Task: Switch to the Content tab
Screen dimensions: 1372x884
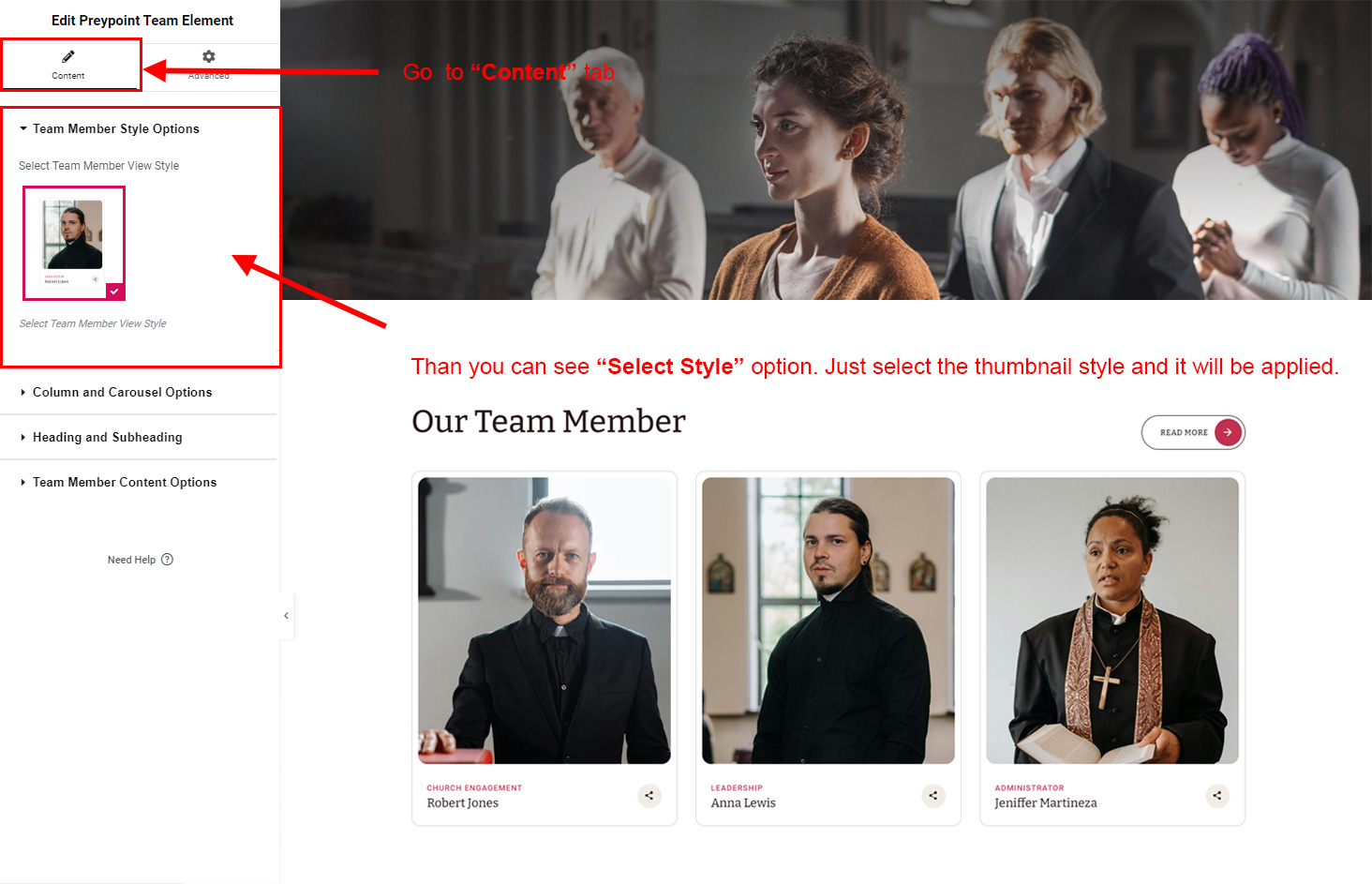Action: (70, 65)
